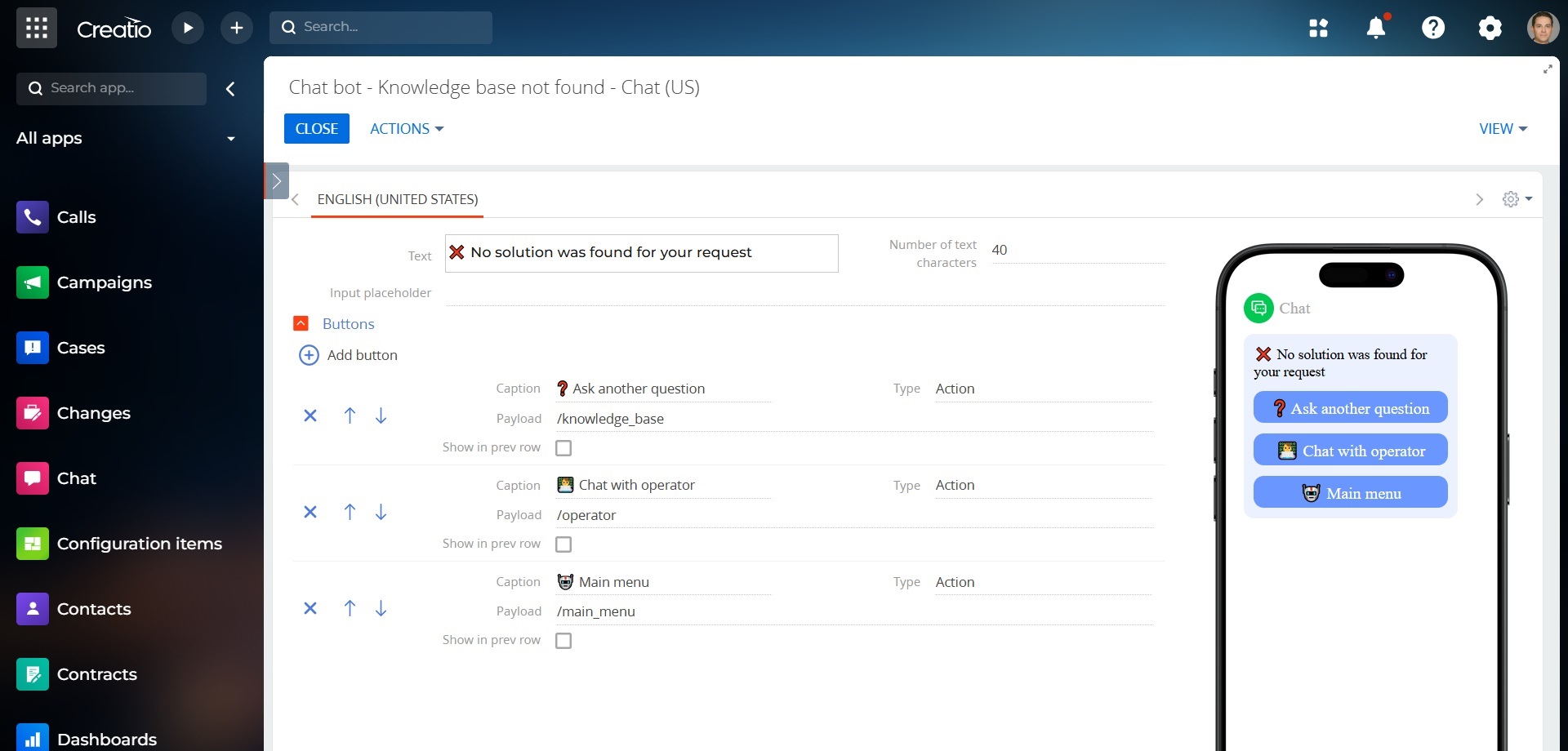Edit the Chat with operator caption field
The width and height of the screenshot is (1568, 751).
(663, 486)
